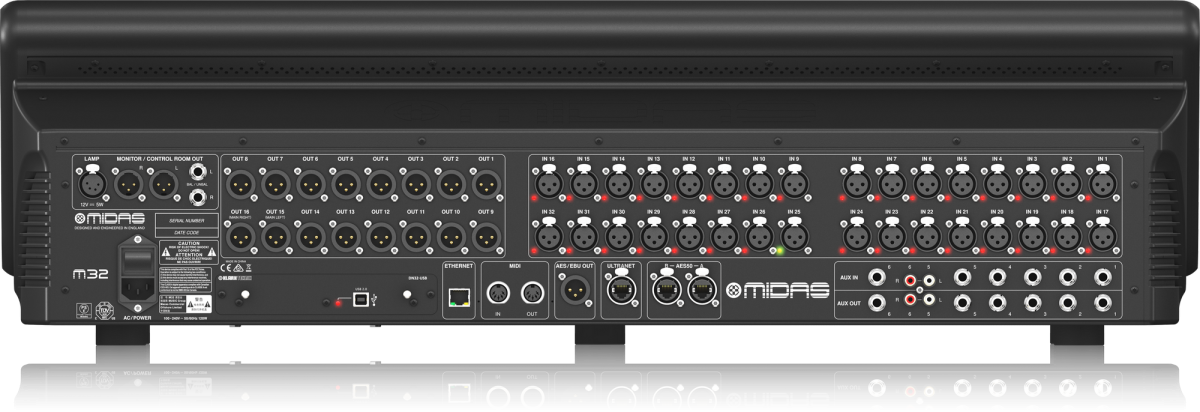Click the IN 1 XLR input
The height and width of the screenshot is (412, 1200).
pyautogui.click(x=1101, y=183)
